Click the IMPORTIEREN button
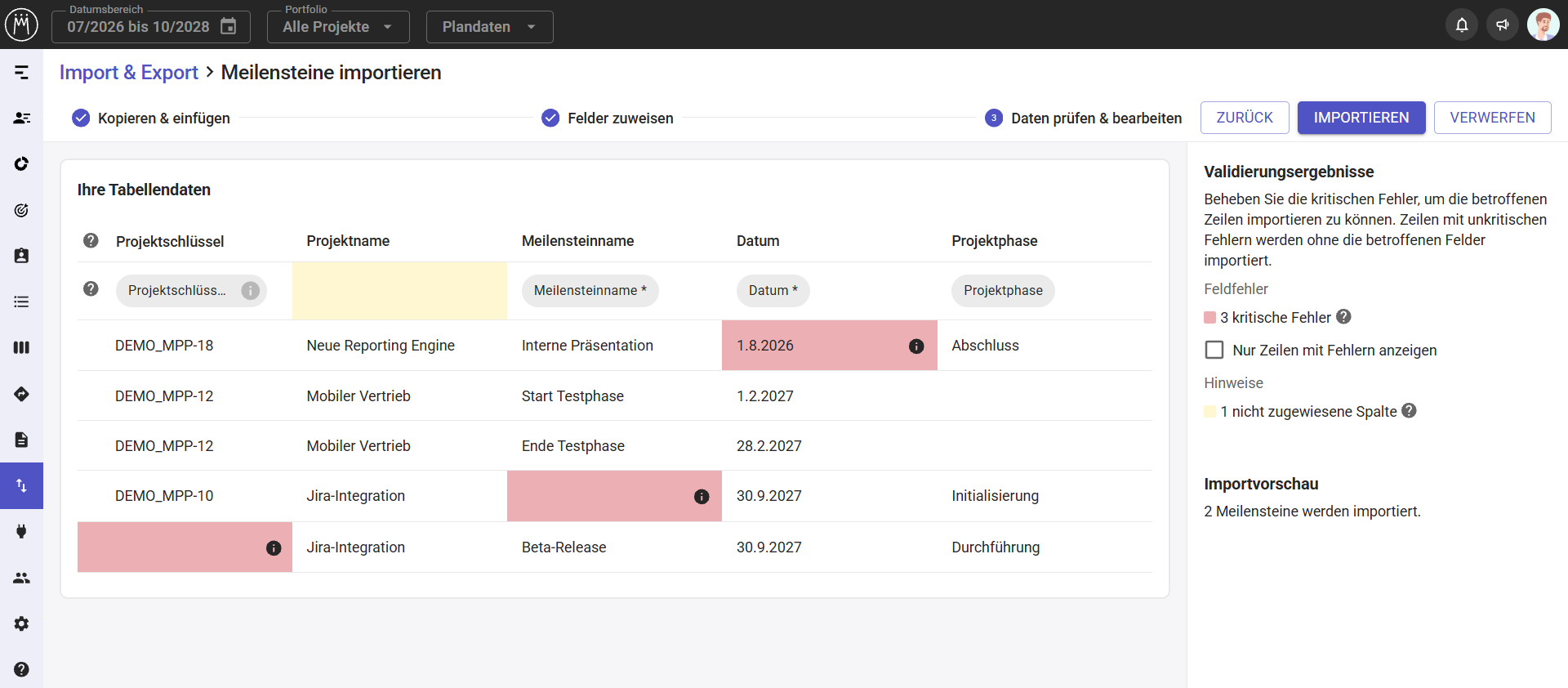Screen dimensions: 1568x688 [x=1361, y=118]
